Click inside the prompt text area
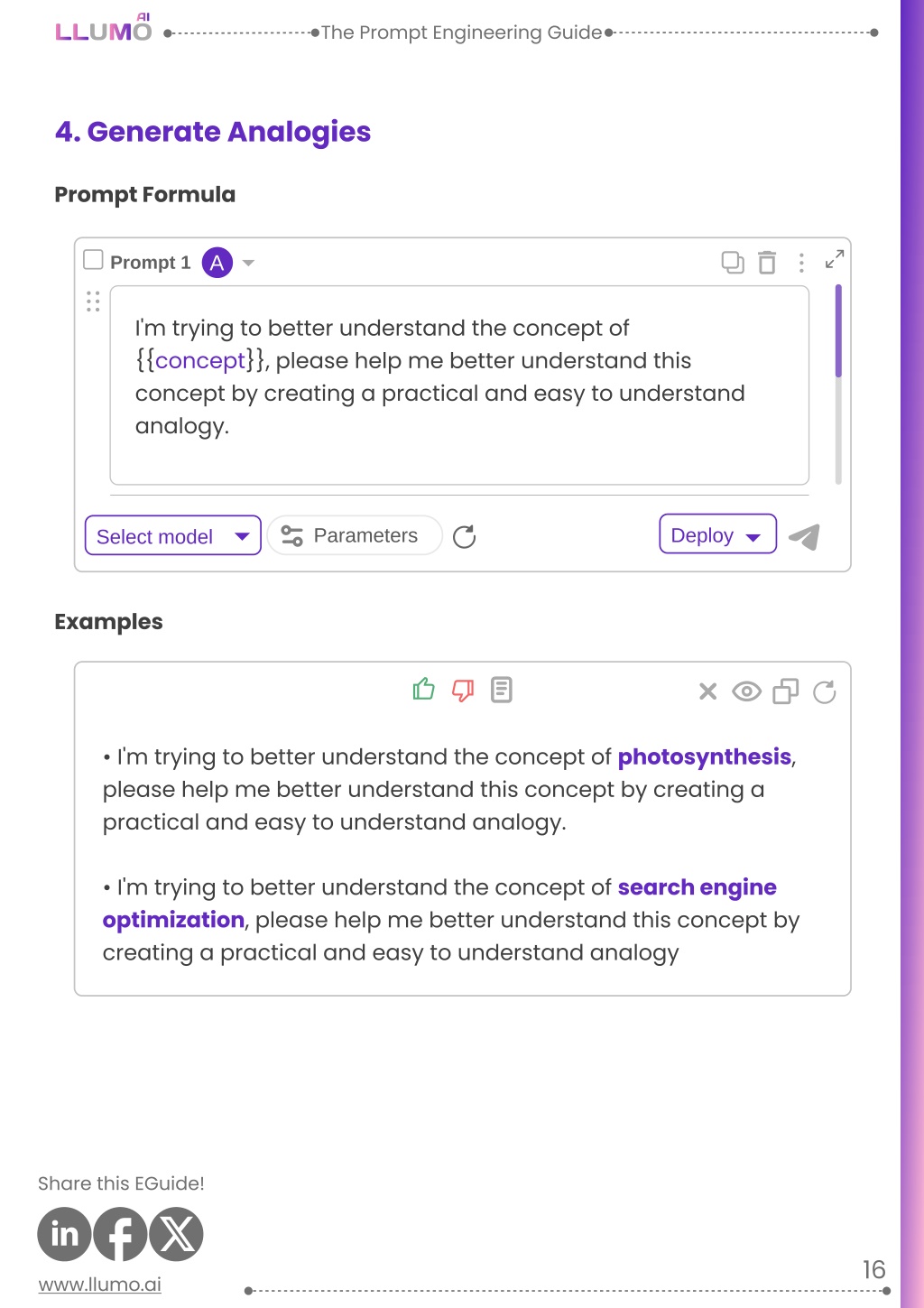The height and width of the screenshot is (1308, 924). point(459,385)
